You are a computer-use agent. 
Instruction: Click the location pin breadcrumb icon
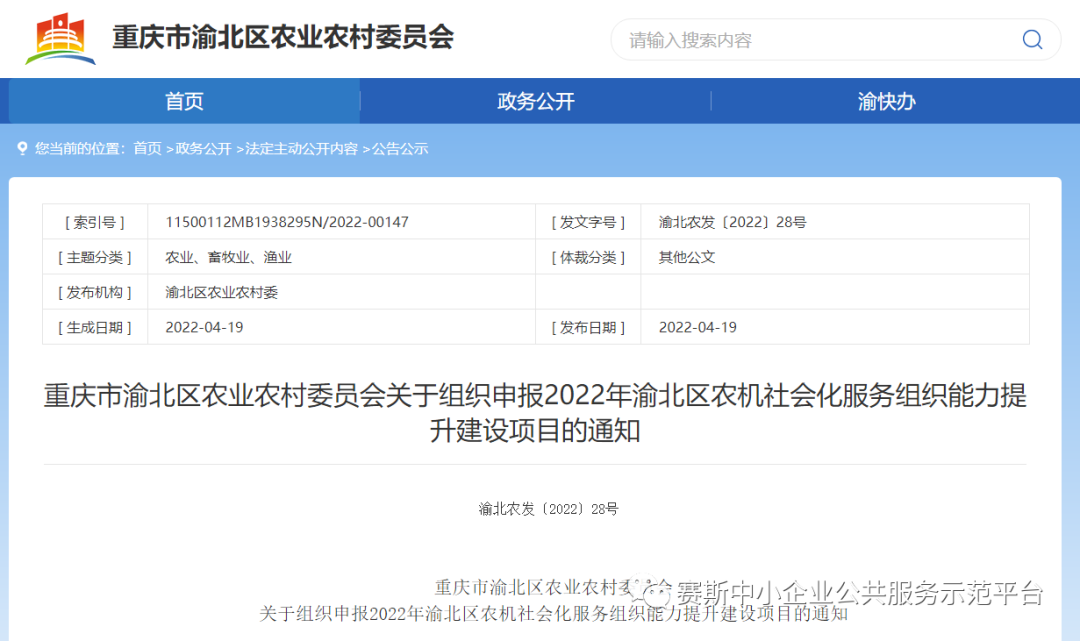pyautogui.click(x=22, y=148)
